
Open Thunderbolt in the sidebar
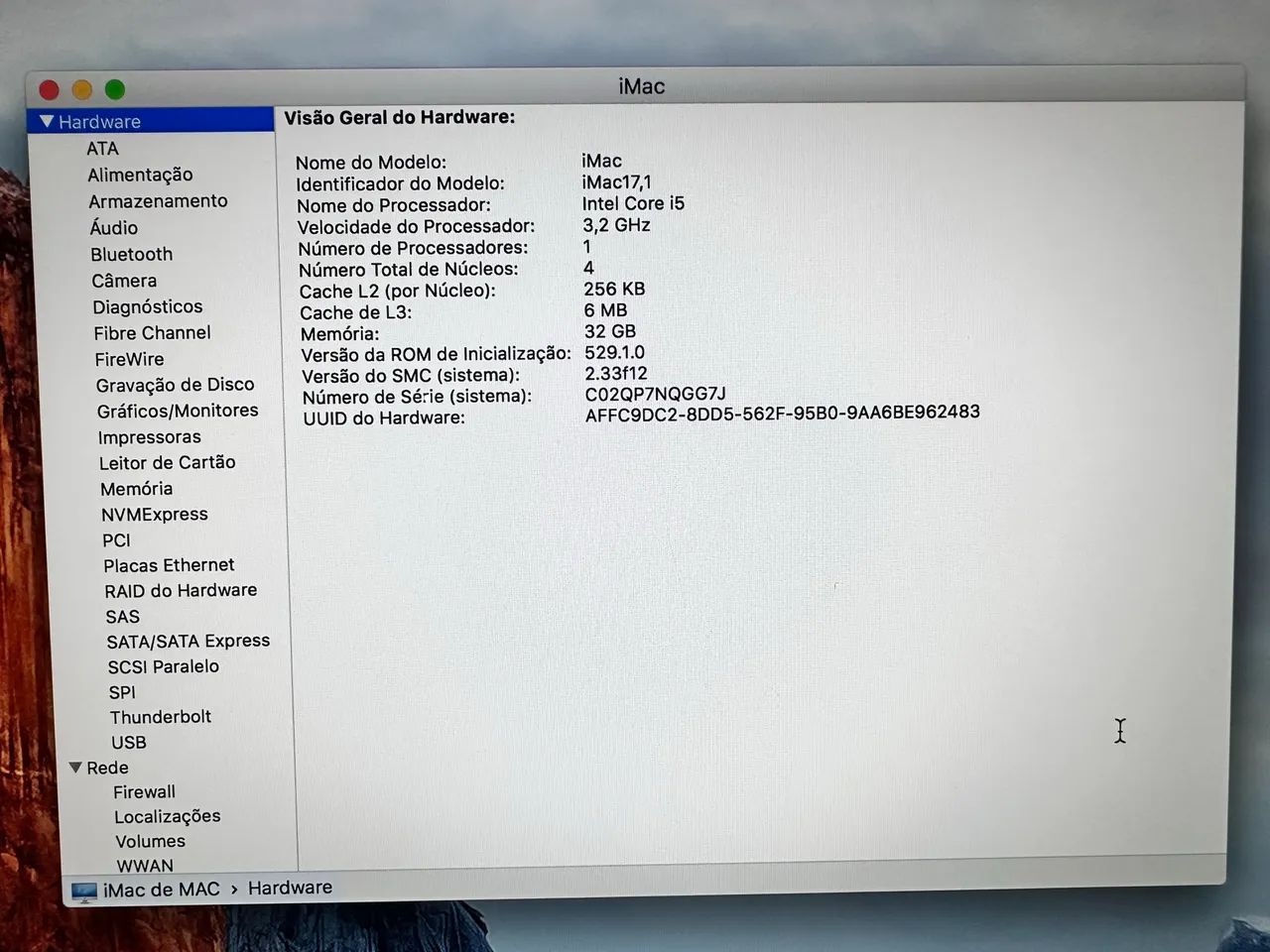pyautogui.click(x=160, y=717)
